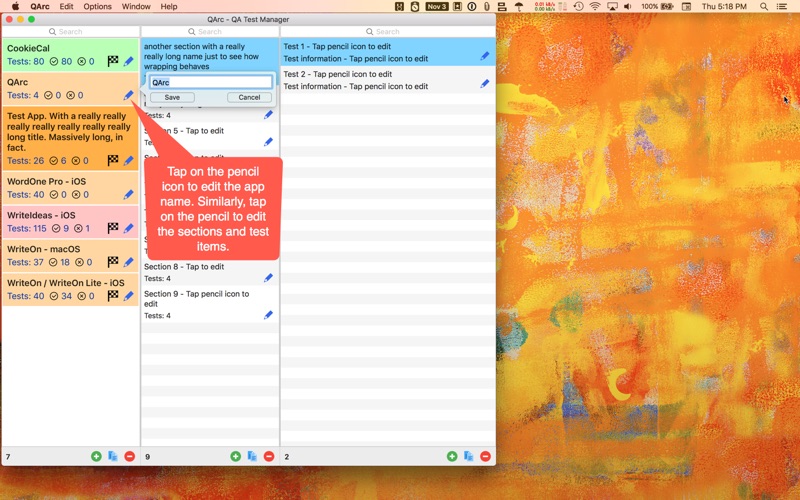Click the pencil icon on Test 2 row
Screen dimensions: 800x500
click(x=485, y=84)
